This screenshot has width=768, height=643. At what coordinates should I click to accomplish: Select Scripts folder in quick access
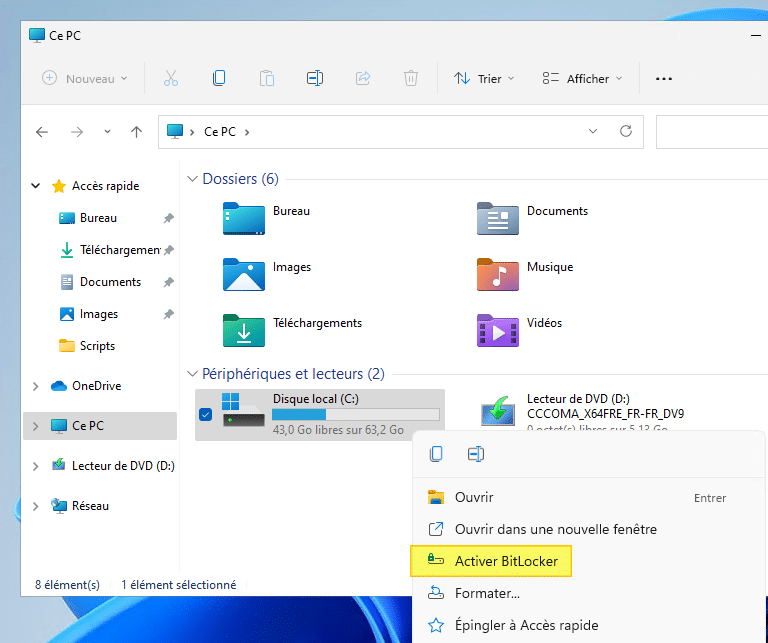click(97, 346)
